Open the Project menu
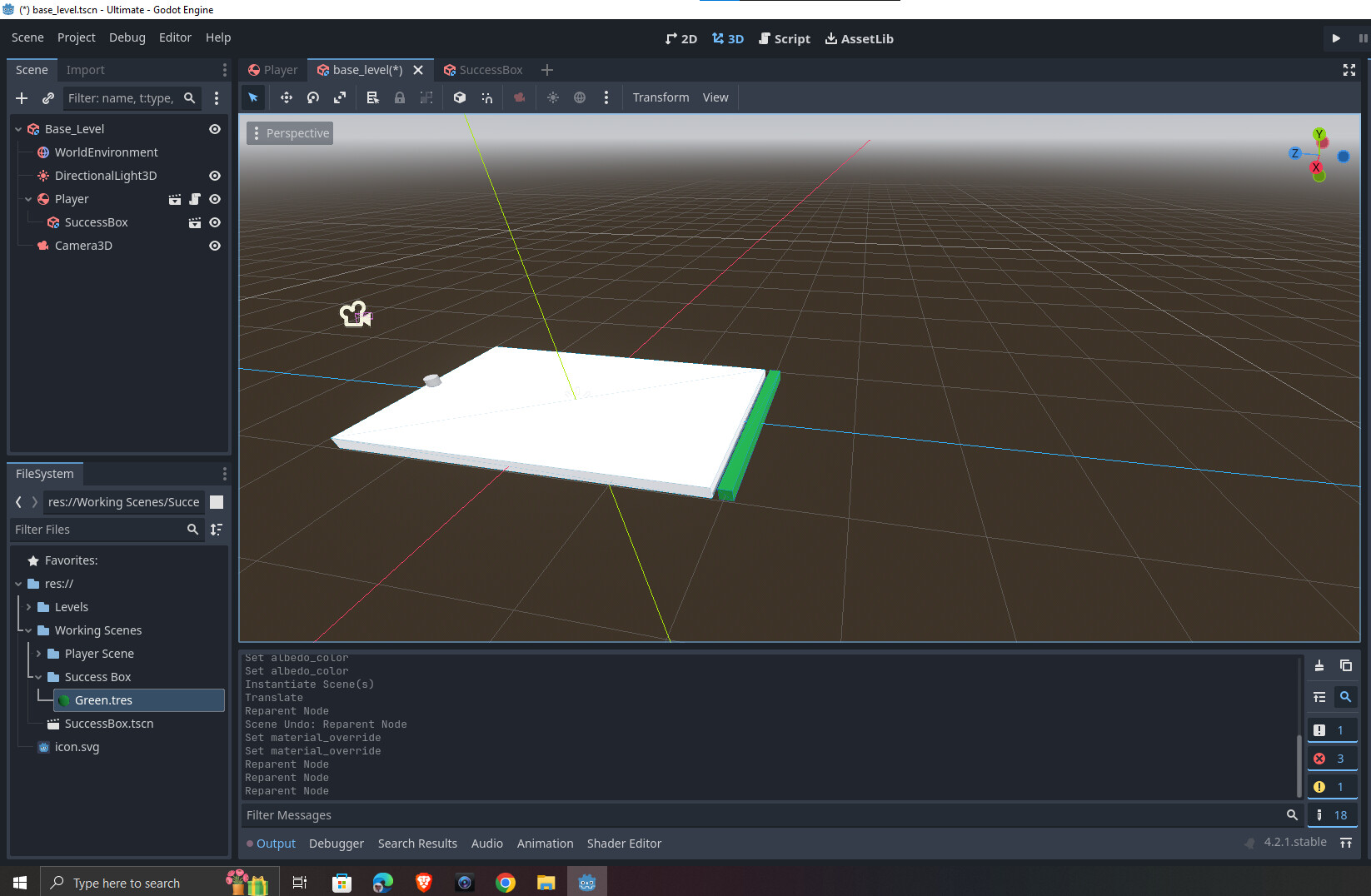Image resolution: width=1371 pixels, height=896 pixels. (x=76, y=37)
